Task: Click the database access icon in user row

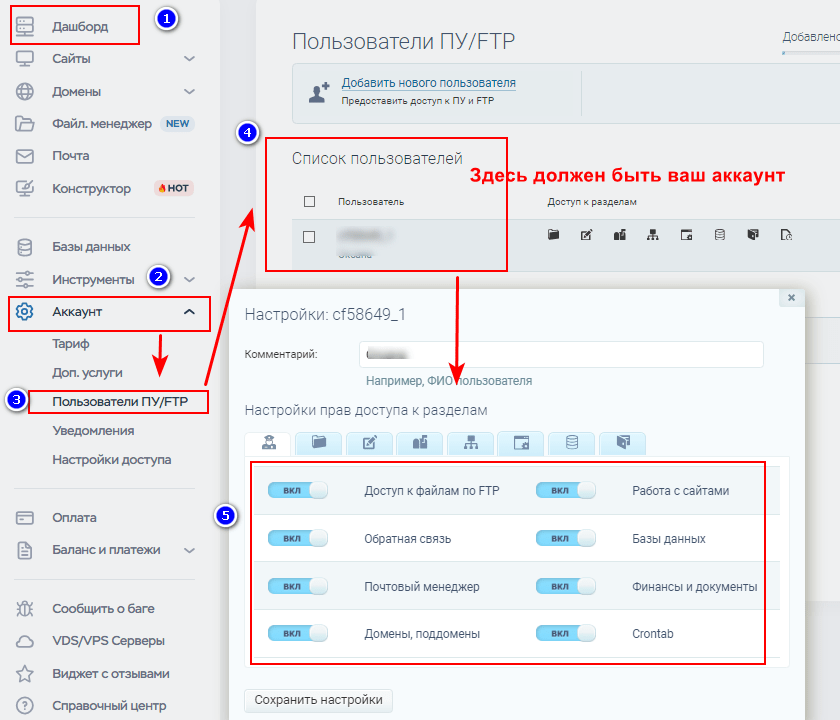Action: [720, 235]
